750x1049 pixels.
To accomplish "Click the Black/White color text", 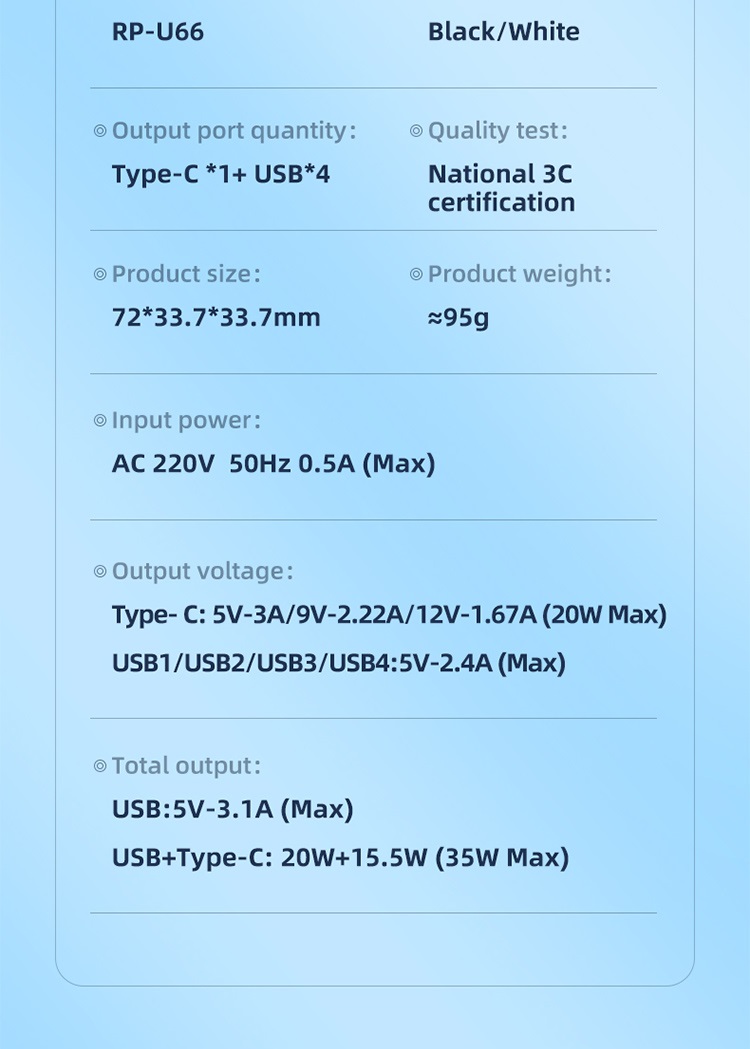I will click(x=503, y=32).
